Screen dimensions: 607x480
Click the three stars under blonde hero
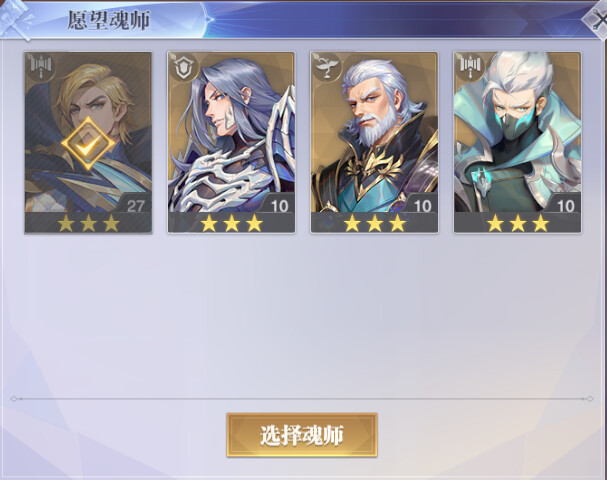tap(88, 223)
